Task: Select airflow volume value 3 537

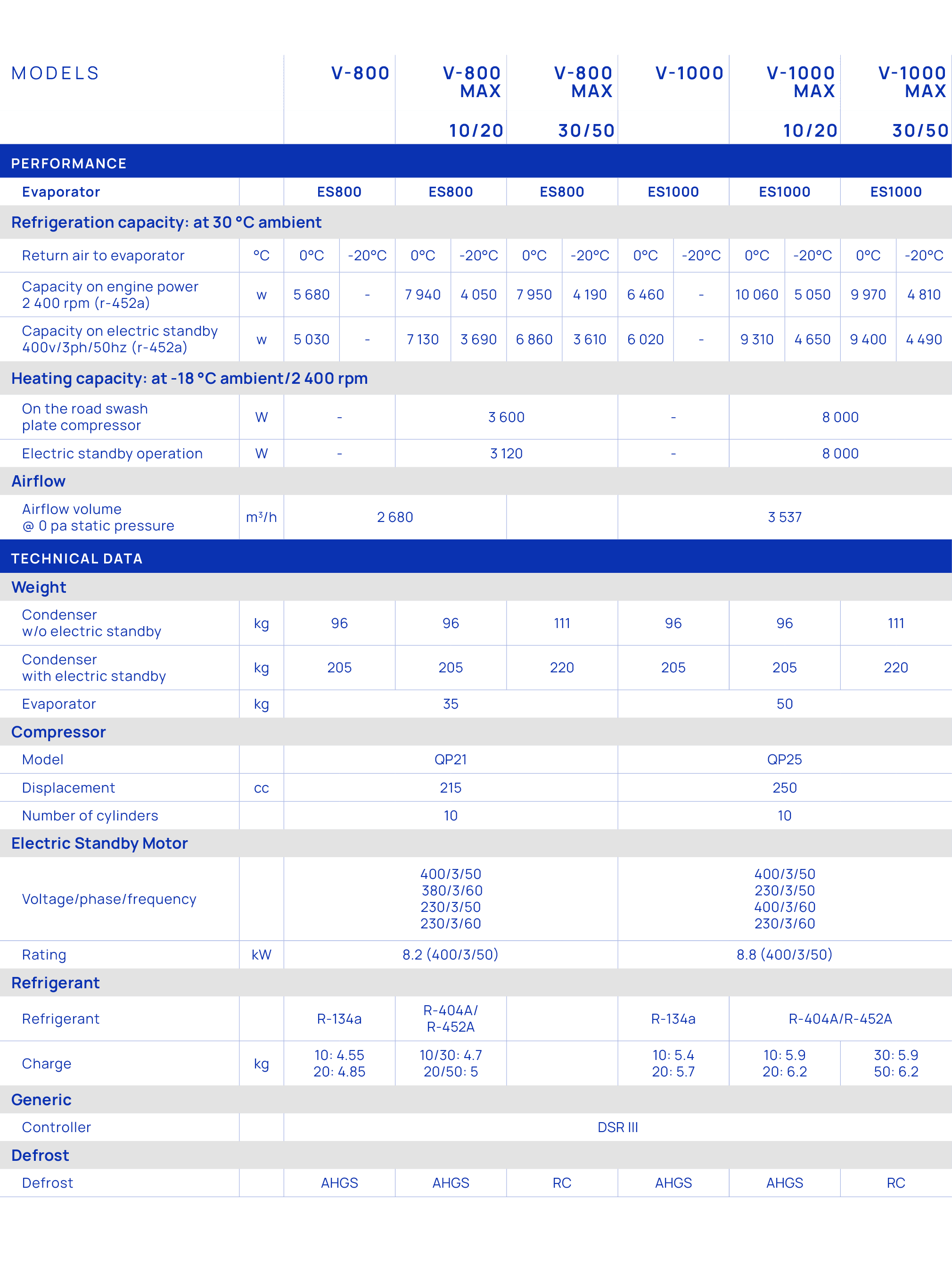Action: 784,518
